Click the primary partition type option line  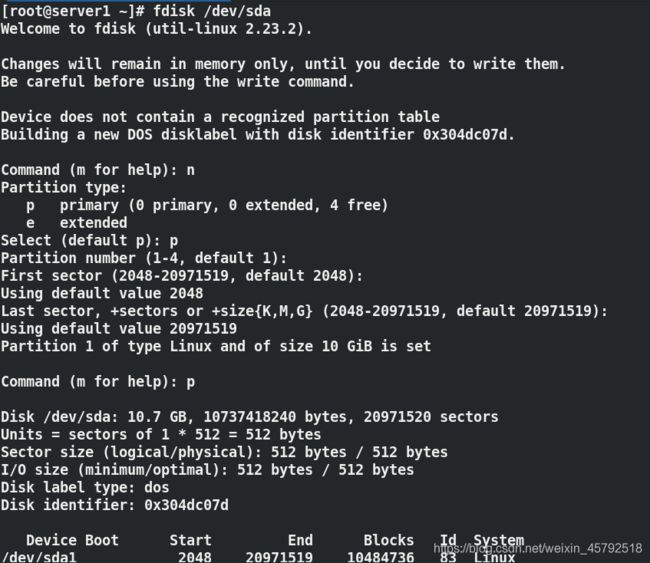click(x=207, y=205)
